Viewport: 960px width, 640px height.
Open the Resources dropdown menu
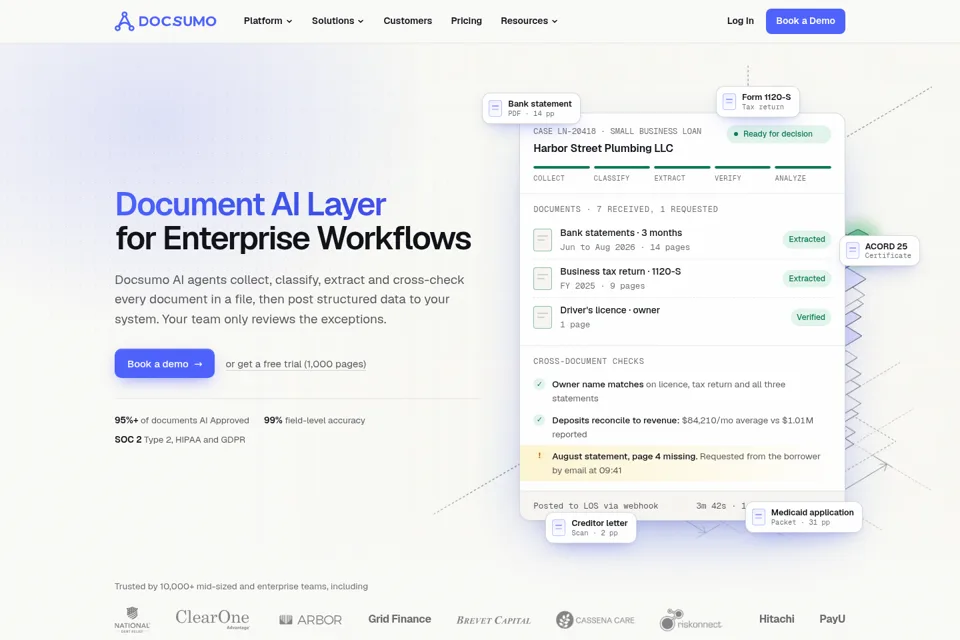529,21
